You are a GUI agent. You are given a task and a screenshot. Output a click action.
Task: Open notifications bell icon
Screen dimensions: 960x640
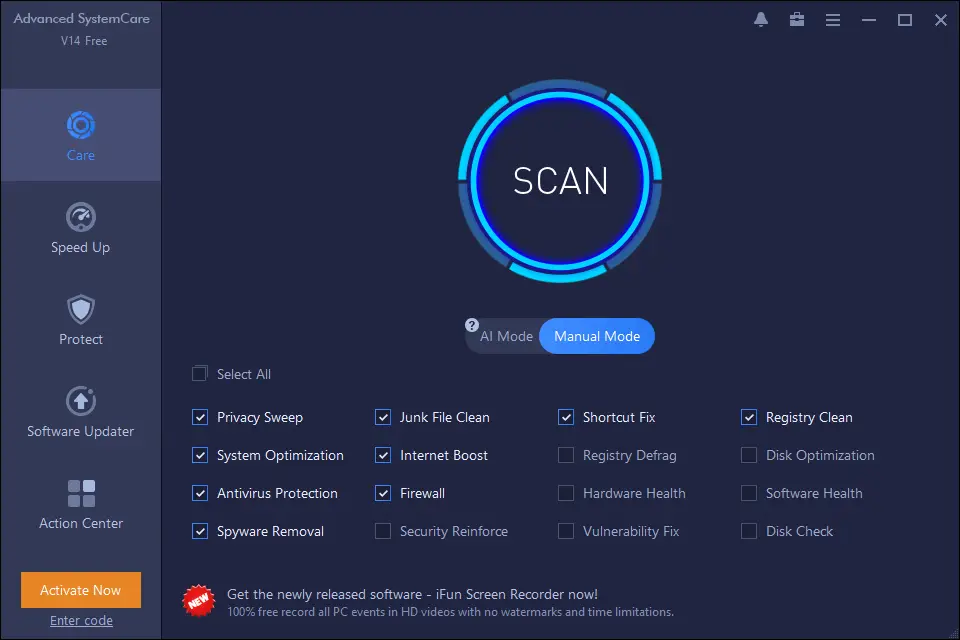tap(761, 20)
